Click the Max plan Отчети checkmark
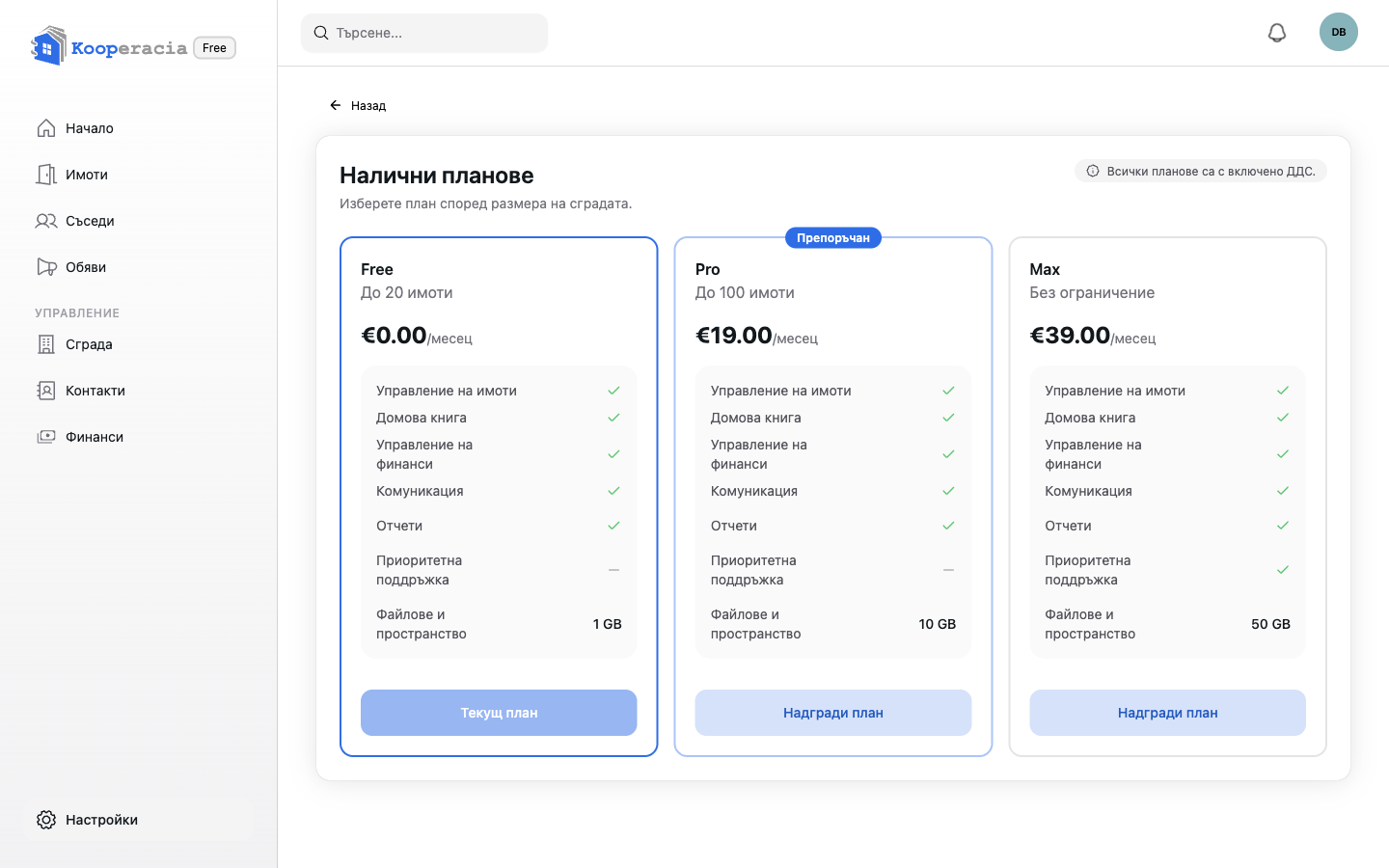 pyautogui.click(x=1283, y=526)
